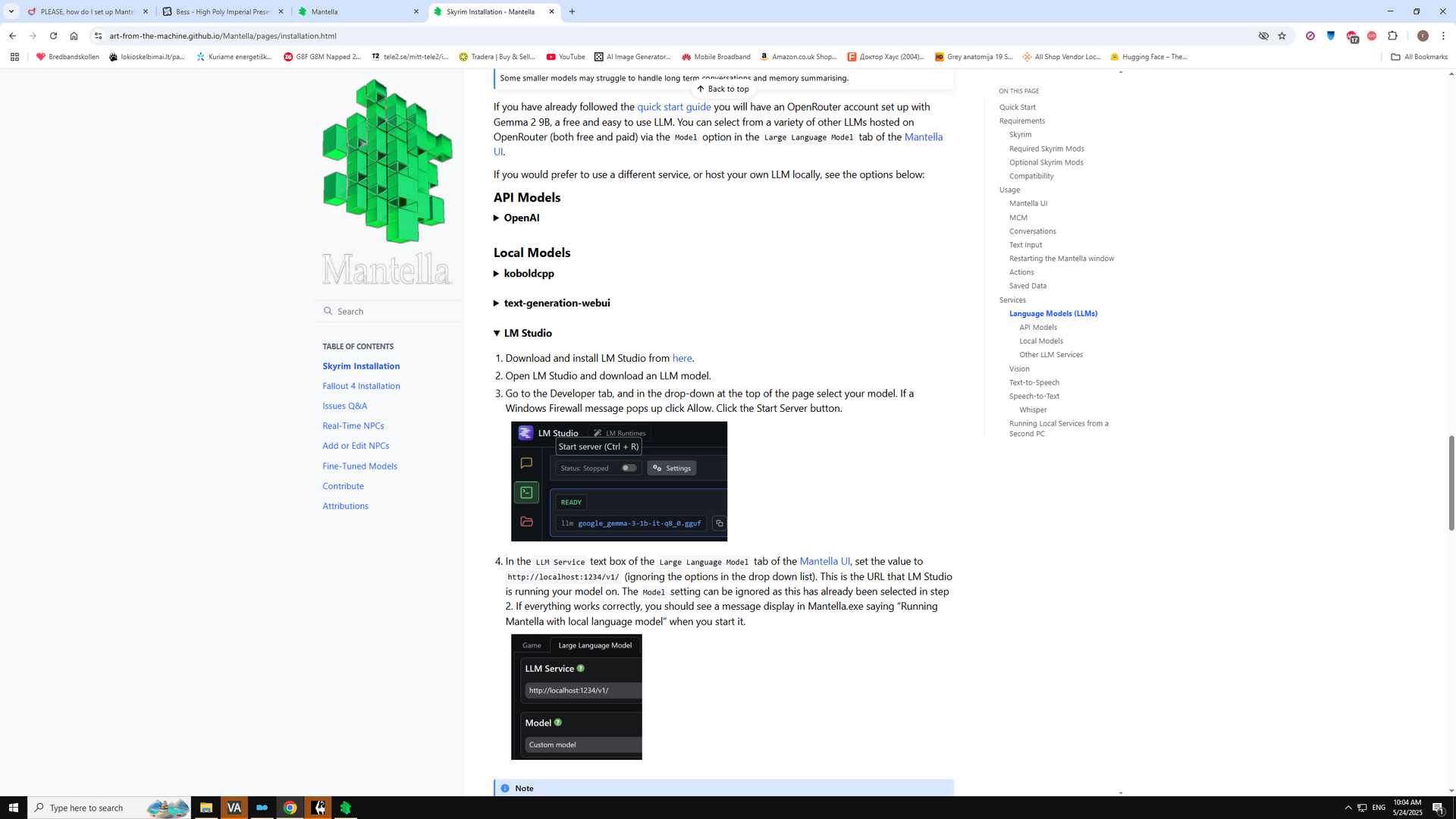Viewport: 1456px width, 819px height.
Task: Expand the koboldcpp section
Action: (x=524, y=273)
